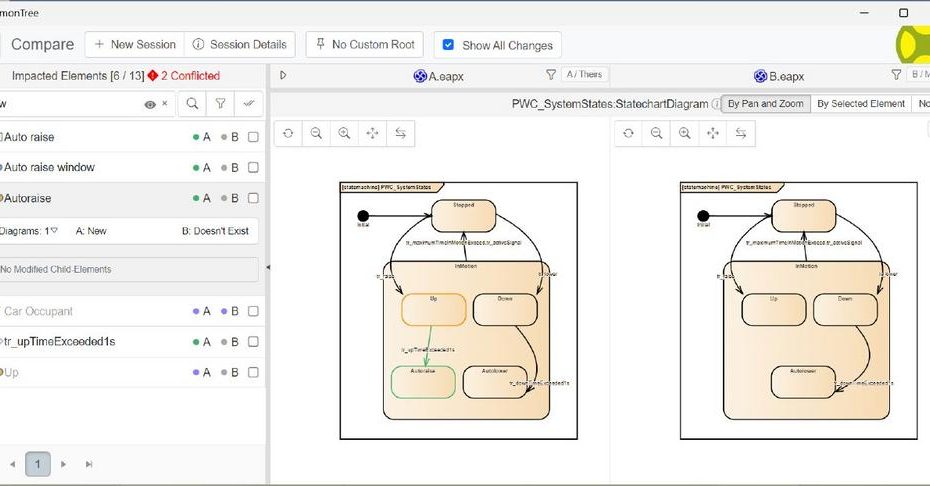
Task: Tick the checkbox for Auto raise window row
Action: tap(253, 167)
